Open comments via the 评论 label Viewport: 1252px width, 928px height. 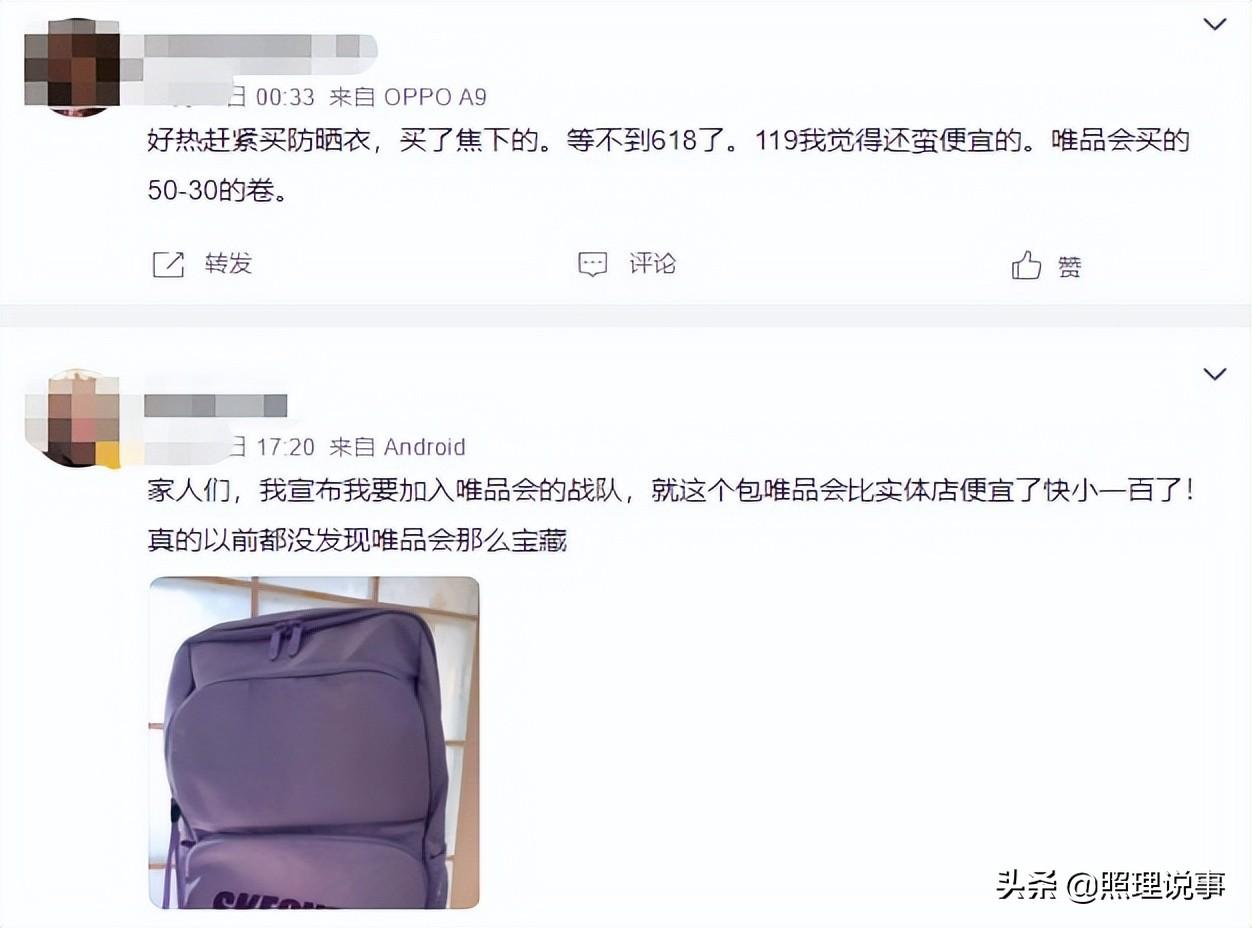[652, 264]
